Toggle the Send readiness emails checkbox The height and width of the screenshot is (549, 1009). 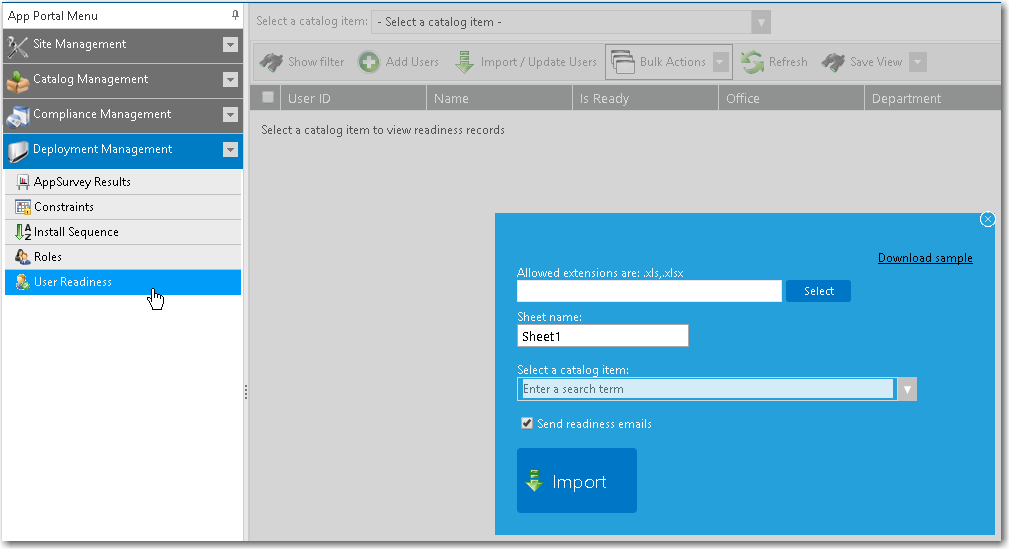[527, 424]
